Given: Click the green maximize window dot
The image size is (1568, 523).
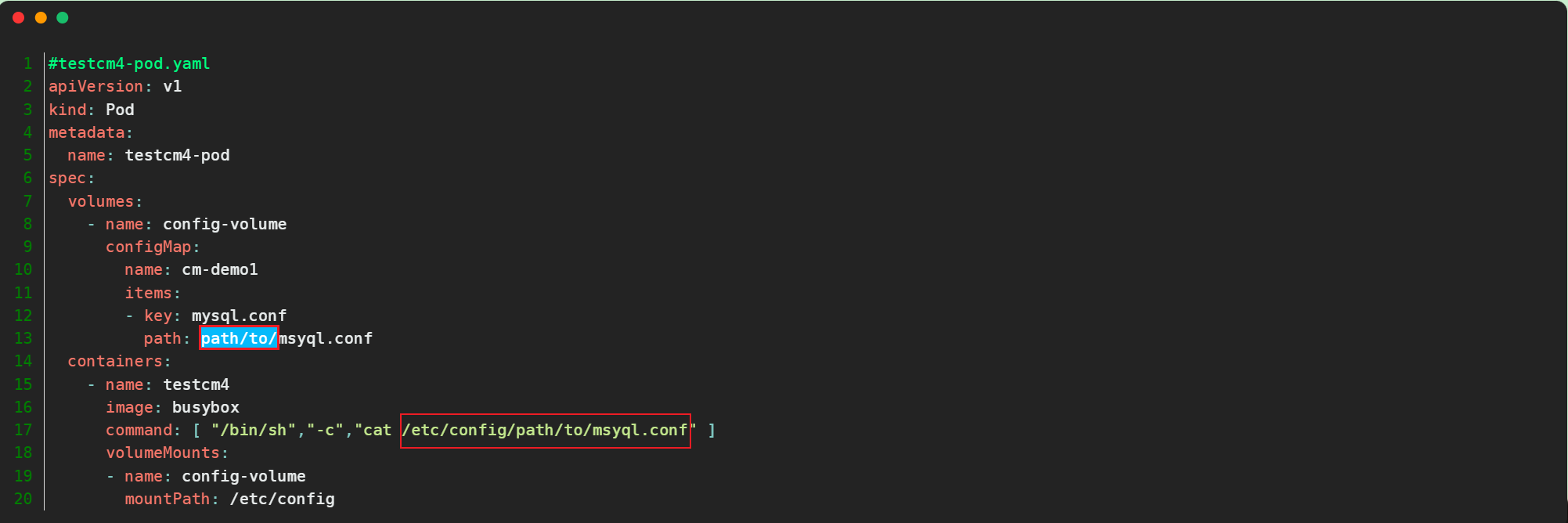Looking at the screenshot, I should click(x=63, y=18).
